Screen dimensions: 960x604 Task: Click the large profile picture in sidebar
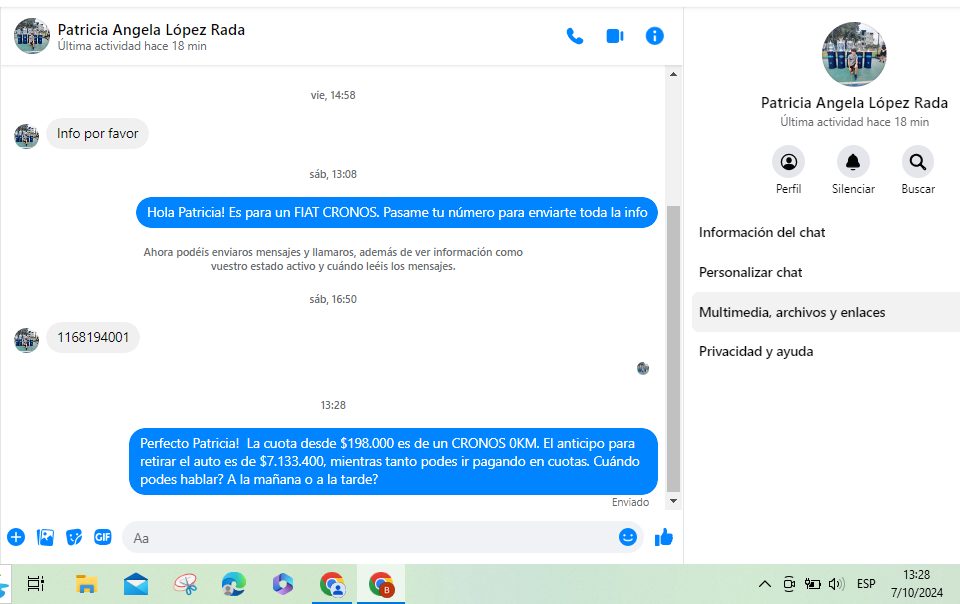854,54
